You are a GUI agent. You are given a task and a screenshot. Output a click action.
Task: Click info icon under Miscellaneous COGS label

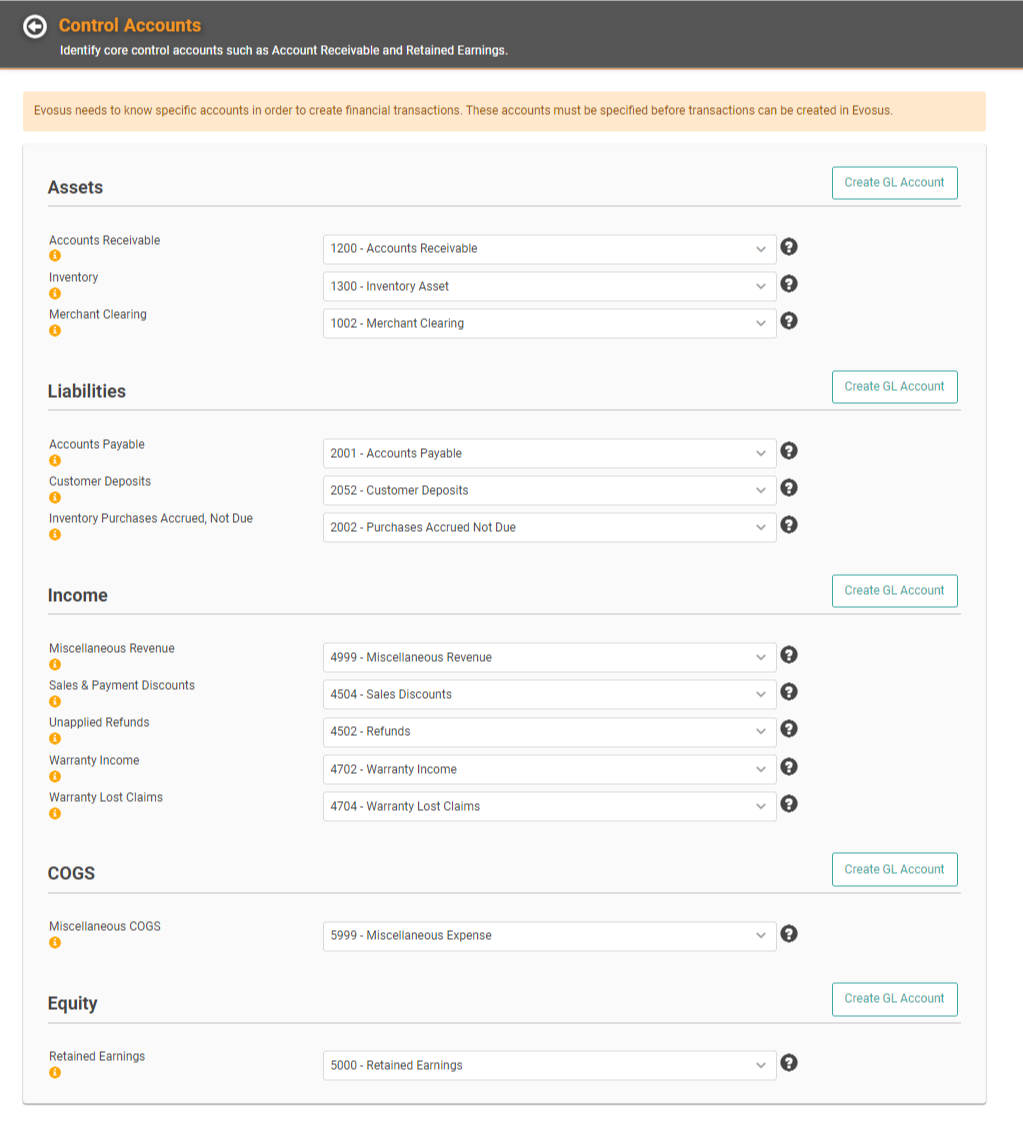(x=55, y=942)
